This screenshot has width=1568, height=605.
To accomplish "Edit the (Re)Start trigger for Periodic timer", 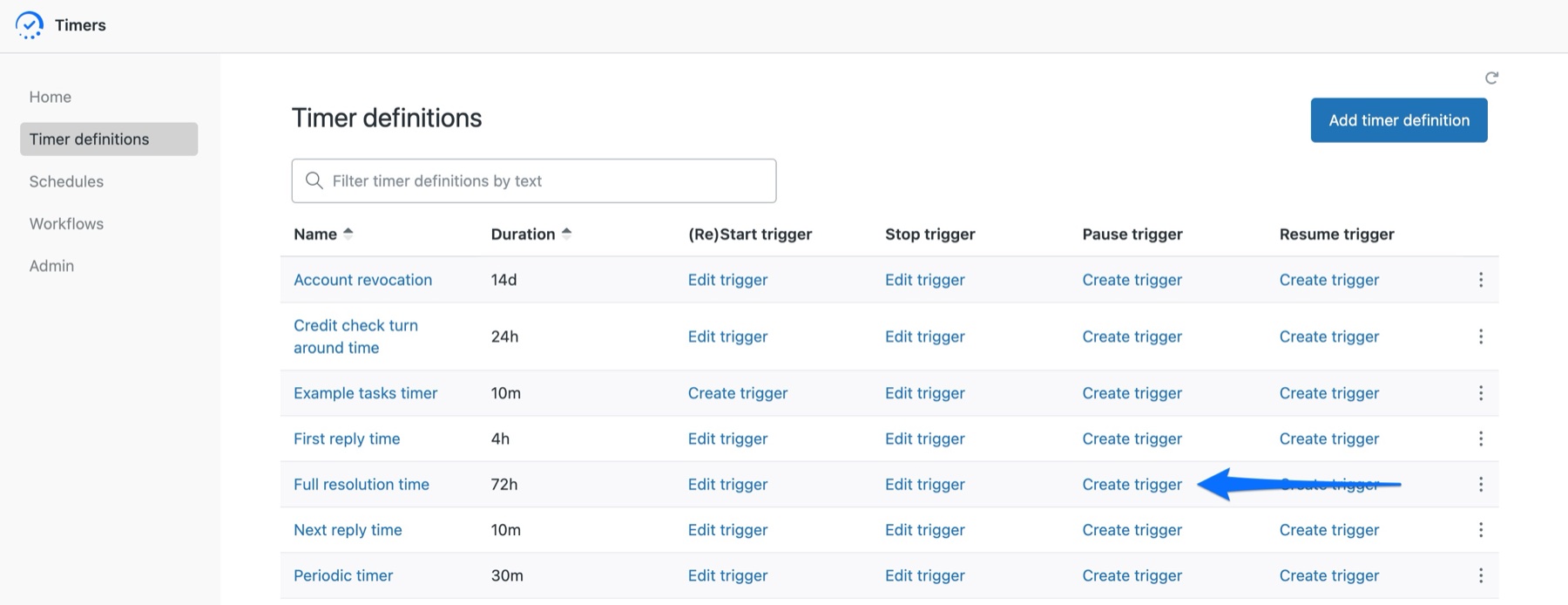I will [727, 575].
